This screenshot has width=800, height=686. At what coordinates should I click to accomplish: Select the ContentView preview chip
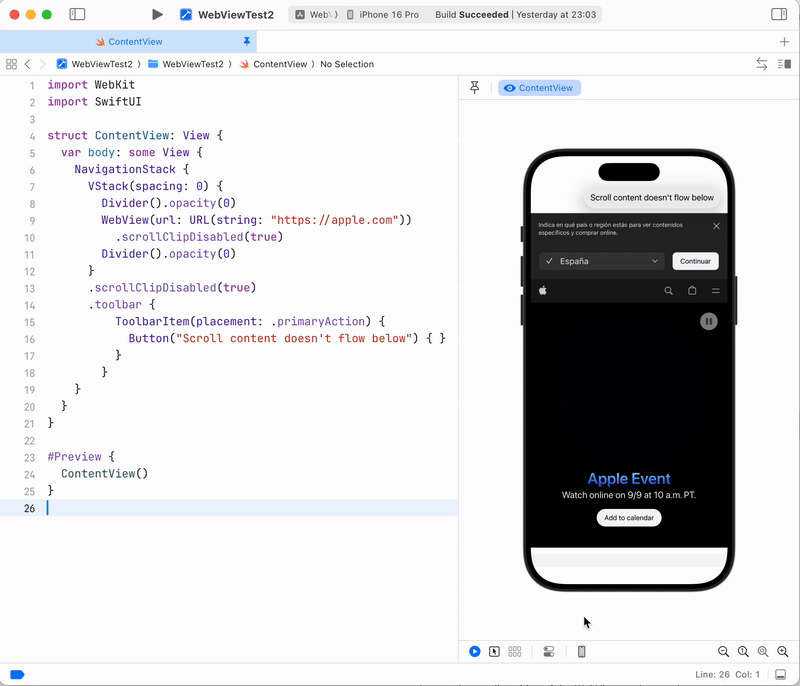[539, 88]
